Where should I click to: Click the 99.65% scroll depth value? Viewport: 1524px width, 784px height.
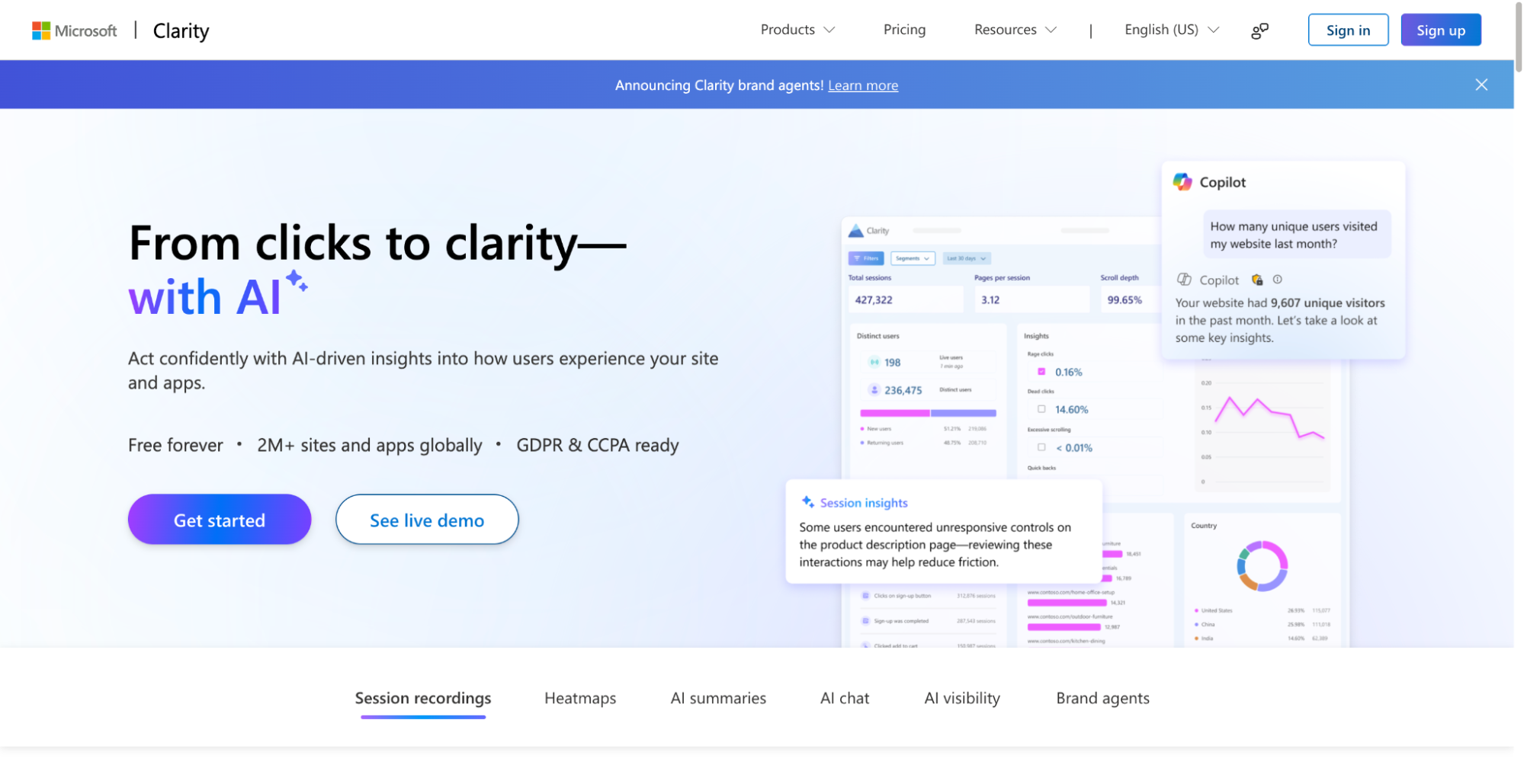[1125, 300]
